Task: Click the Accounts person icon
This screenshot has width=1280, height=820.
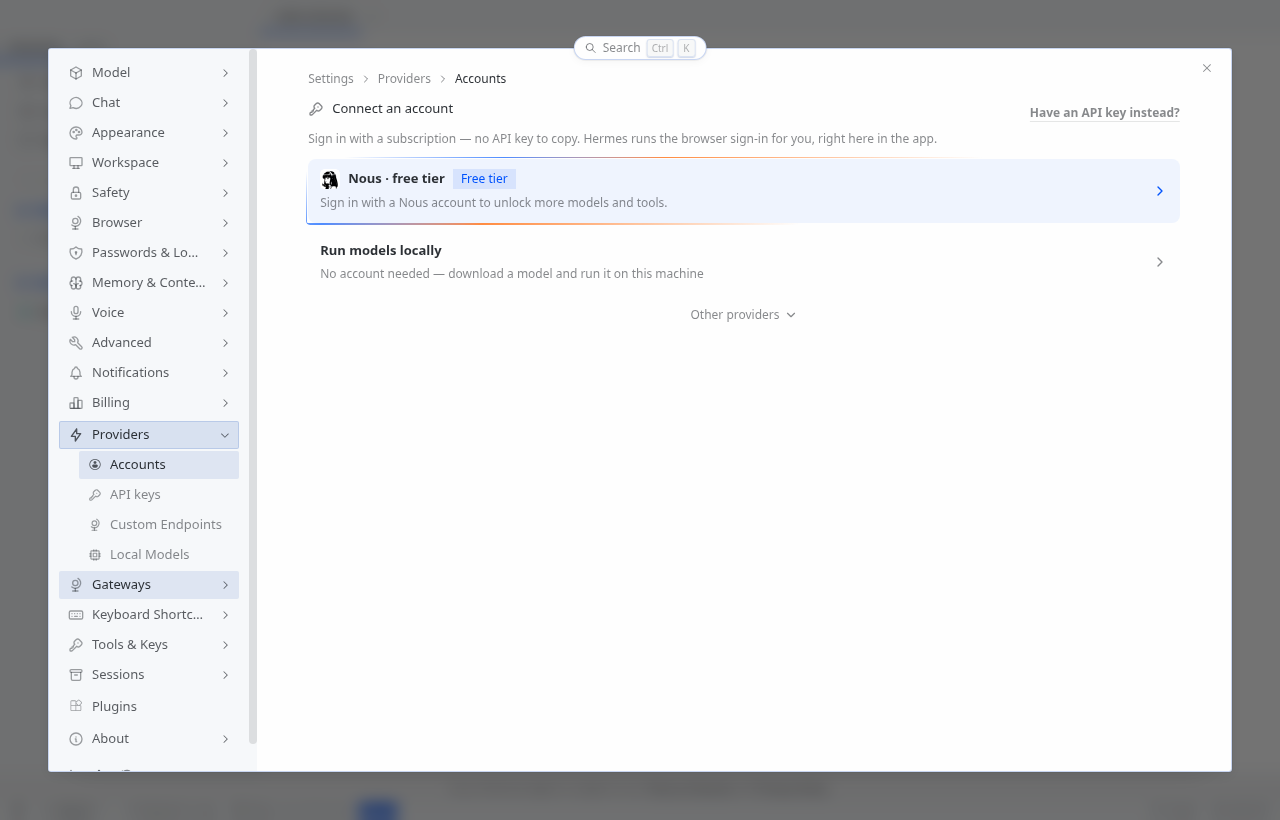Action: [95, 465]
